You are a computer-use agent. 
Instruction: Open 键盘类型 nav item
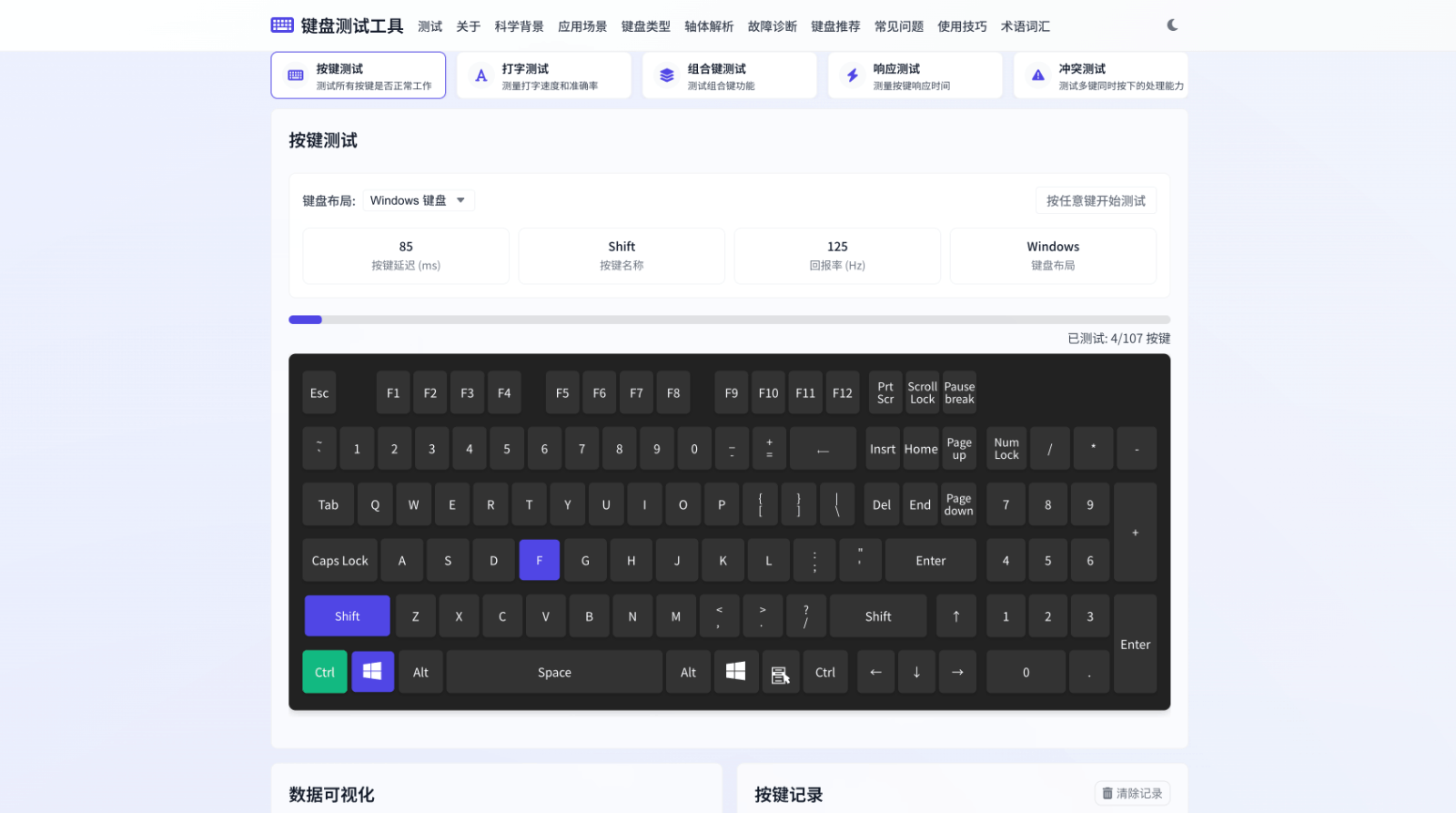click(646, 26)
